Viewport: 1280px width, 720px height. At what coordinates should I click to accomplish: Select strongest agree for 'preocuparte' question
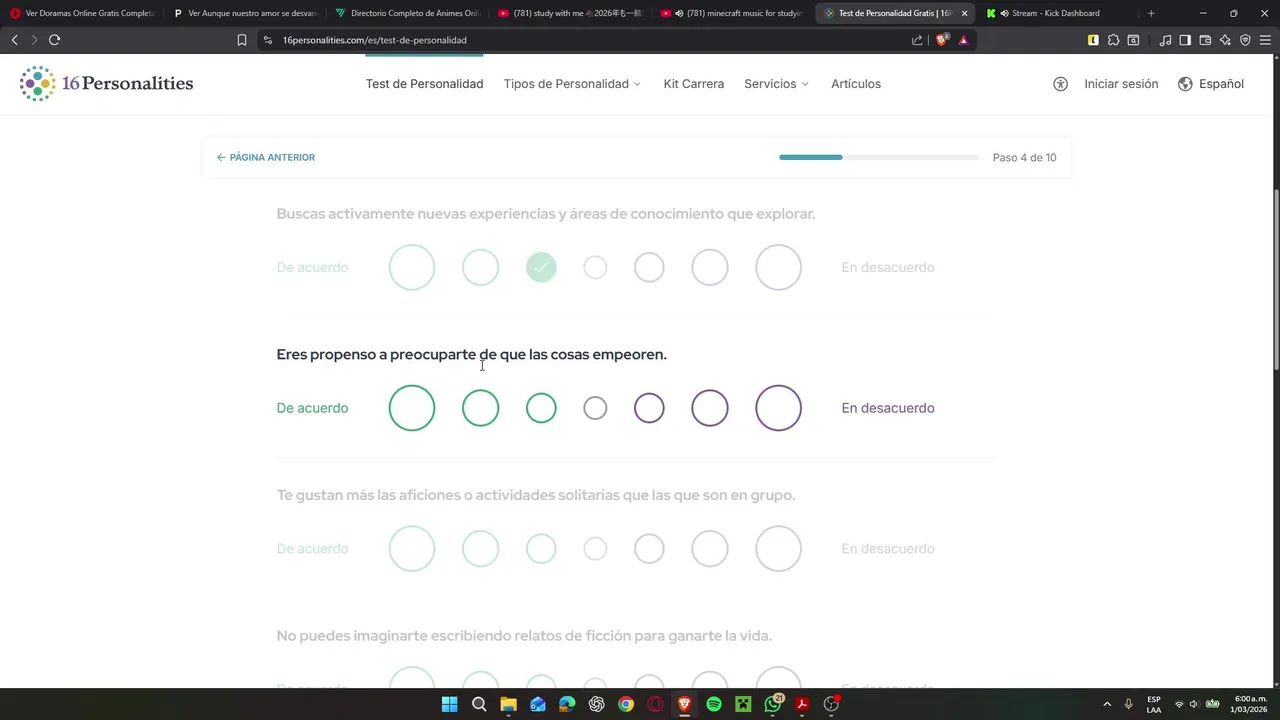(x=412, y=408)
